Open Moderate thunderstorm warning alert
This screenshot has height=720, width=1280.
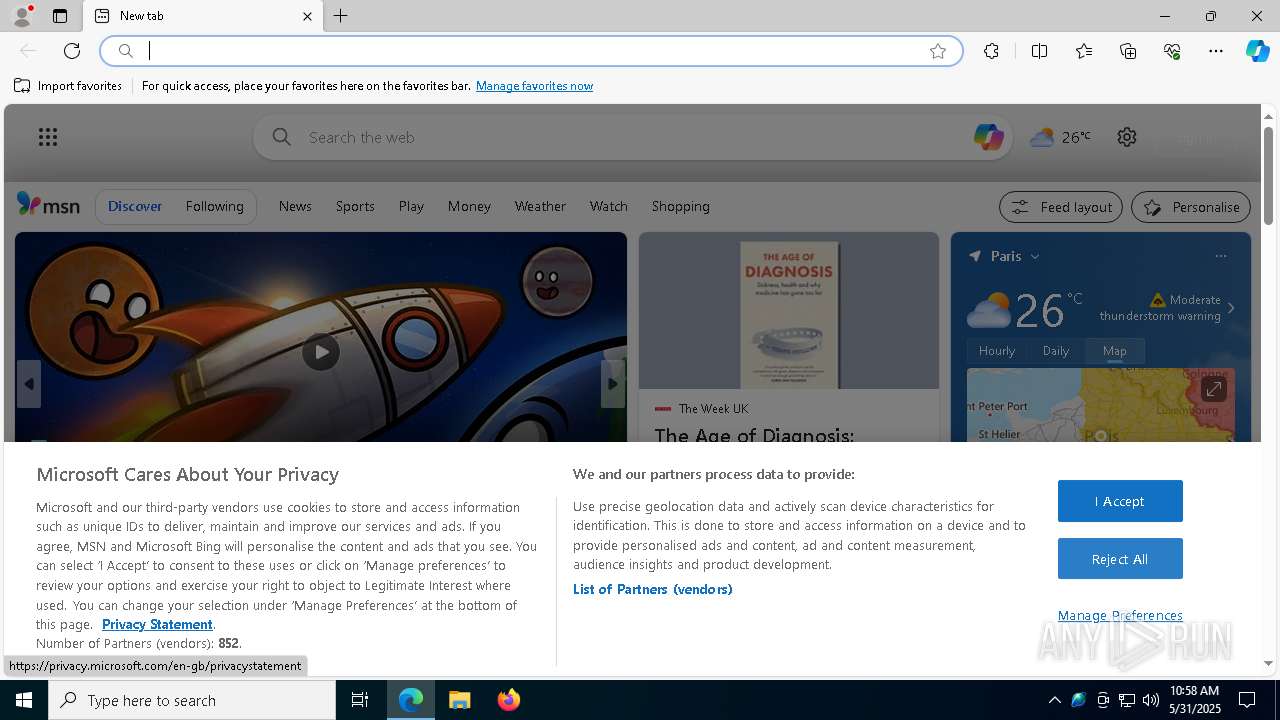point(1160,308)
